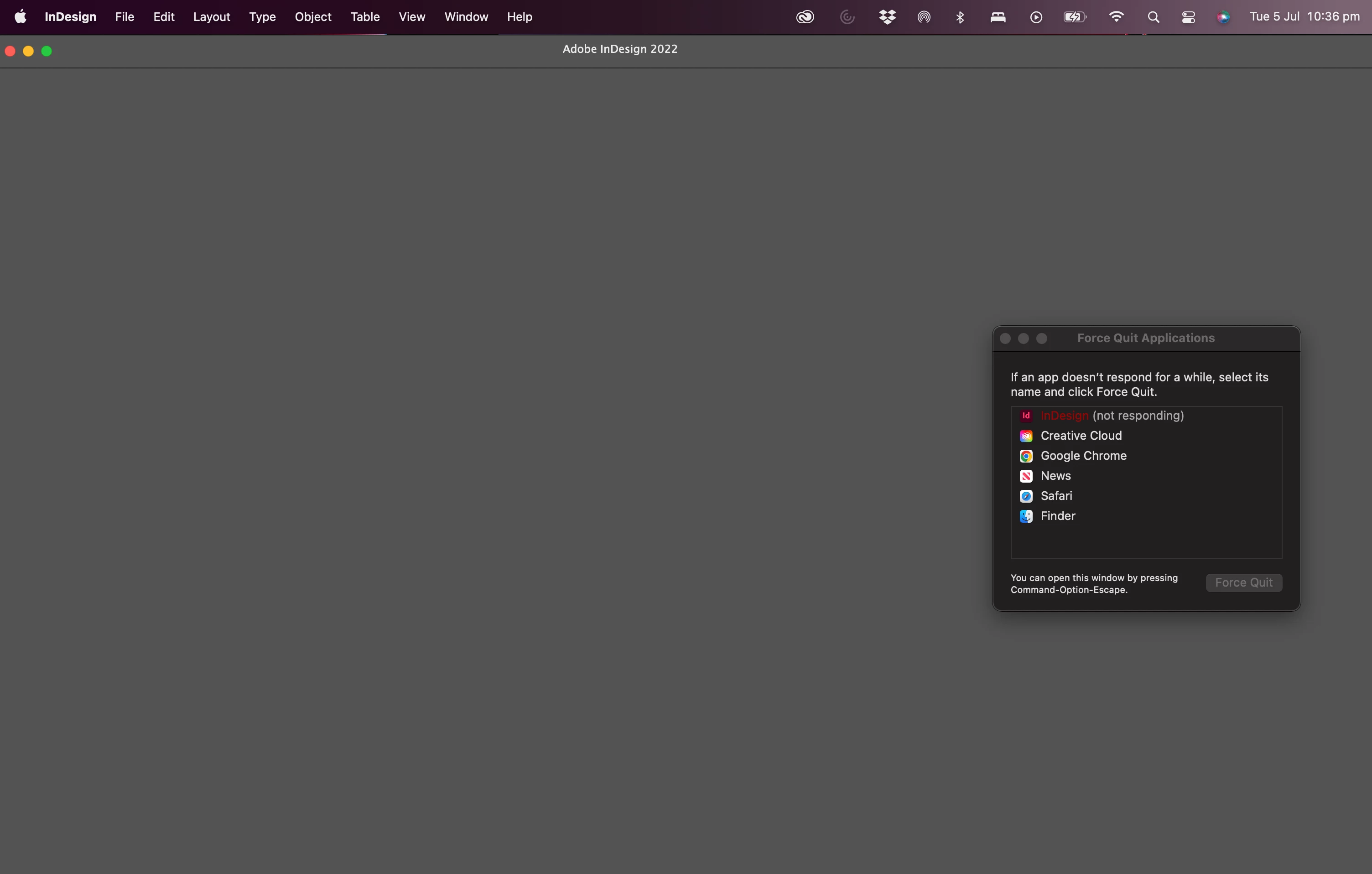
Task: Click the AirDrop status icon
Action: point(924,17)
